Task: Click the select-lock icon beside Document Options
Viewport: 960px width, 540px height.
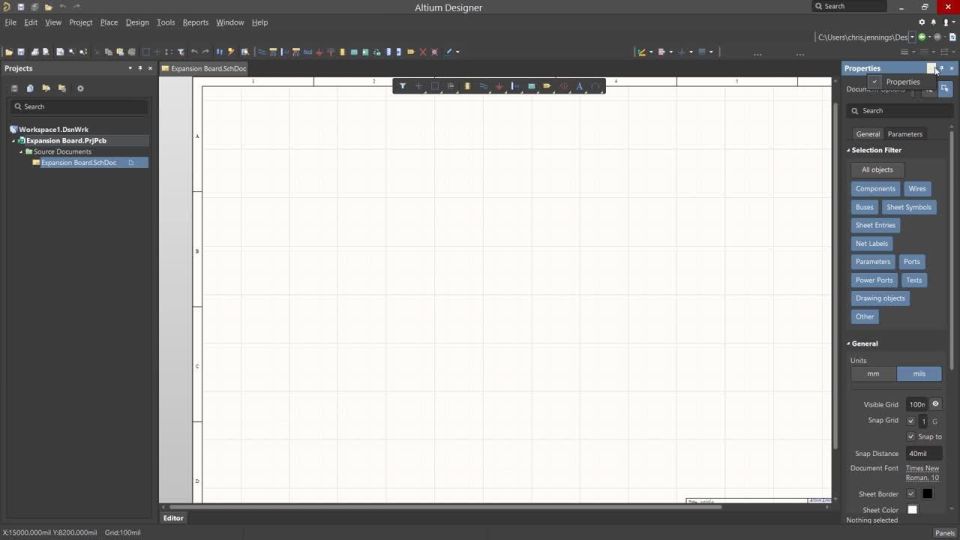Action: point(945,89)
